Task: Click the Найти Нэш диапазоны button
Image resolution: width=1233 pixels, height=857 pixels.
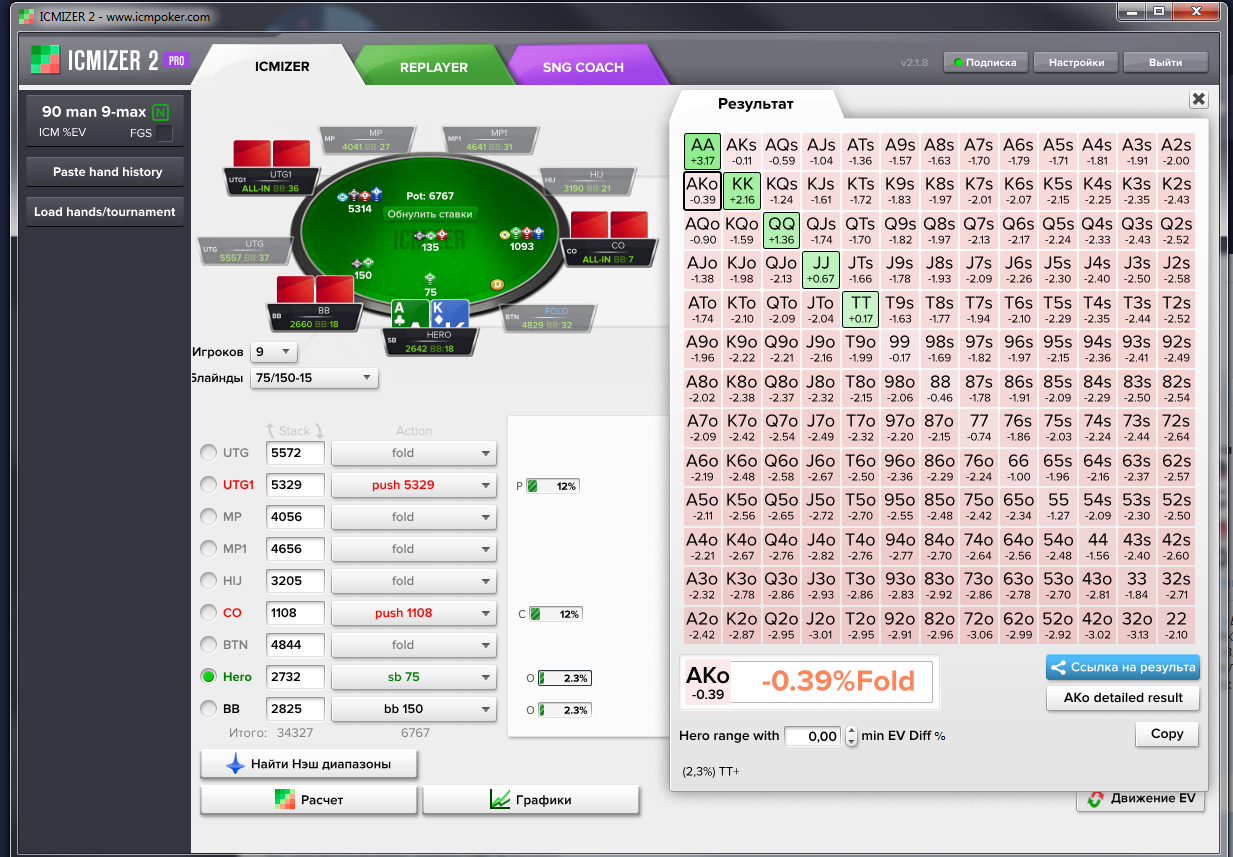Action: tap(309, 764)
